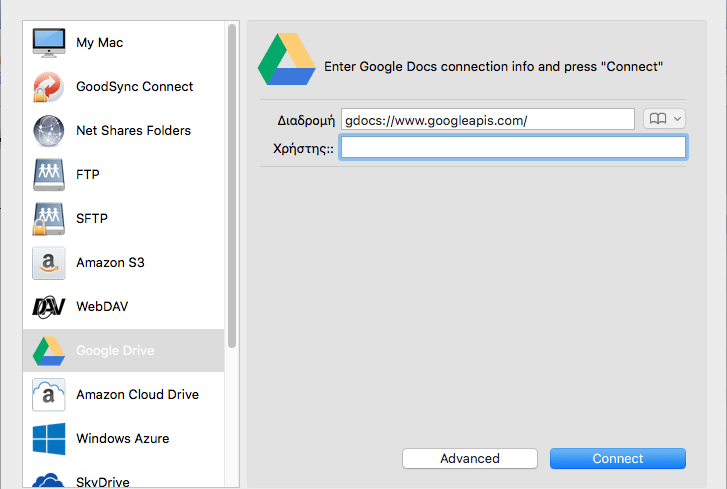Select the "My Mac" label
727x489 pixels.
[x=100, y=43]
